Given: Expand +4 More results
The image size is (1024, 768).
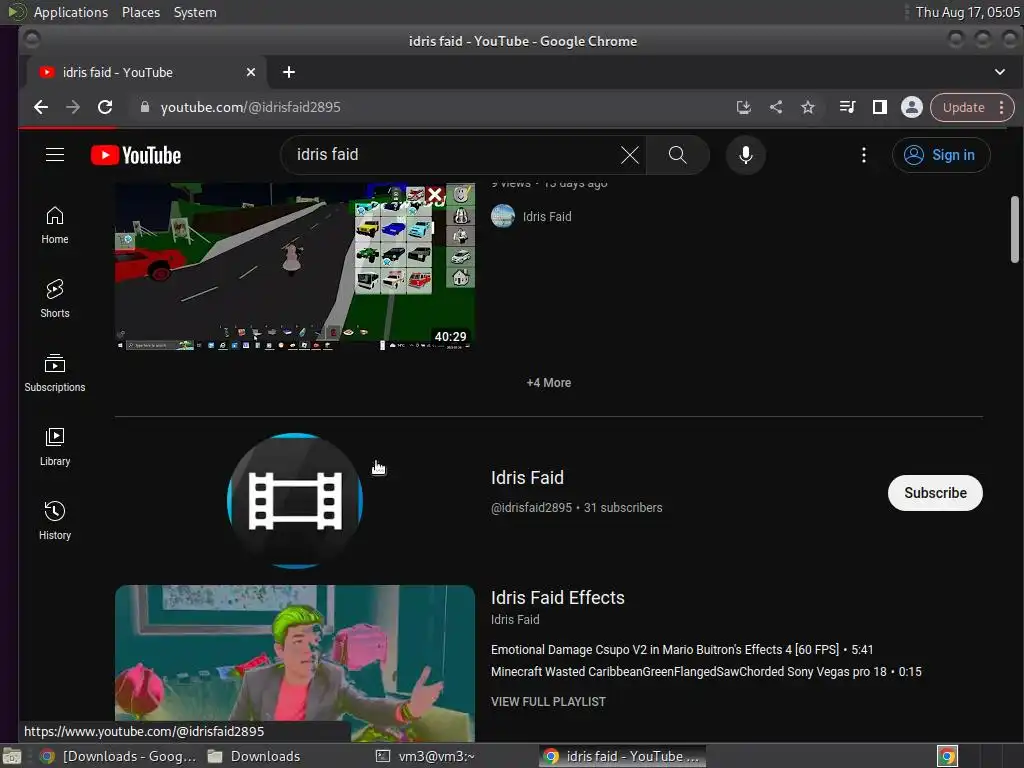Looking at the screenshot, I should 549,383.
